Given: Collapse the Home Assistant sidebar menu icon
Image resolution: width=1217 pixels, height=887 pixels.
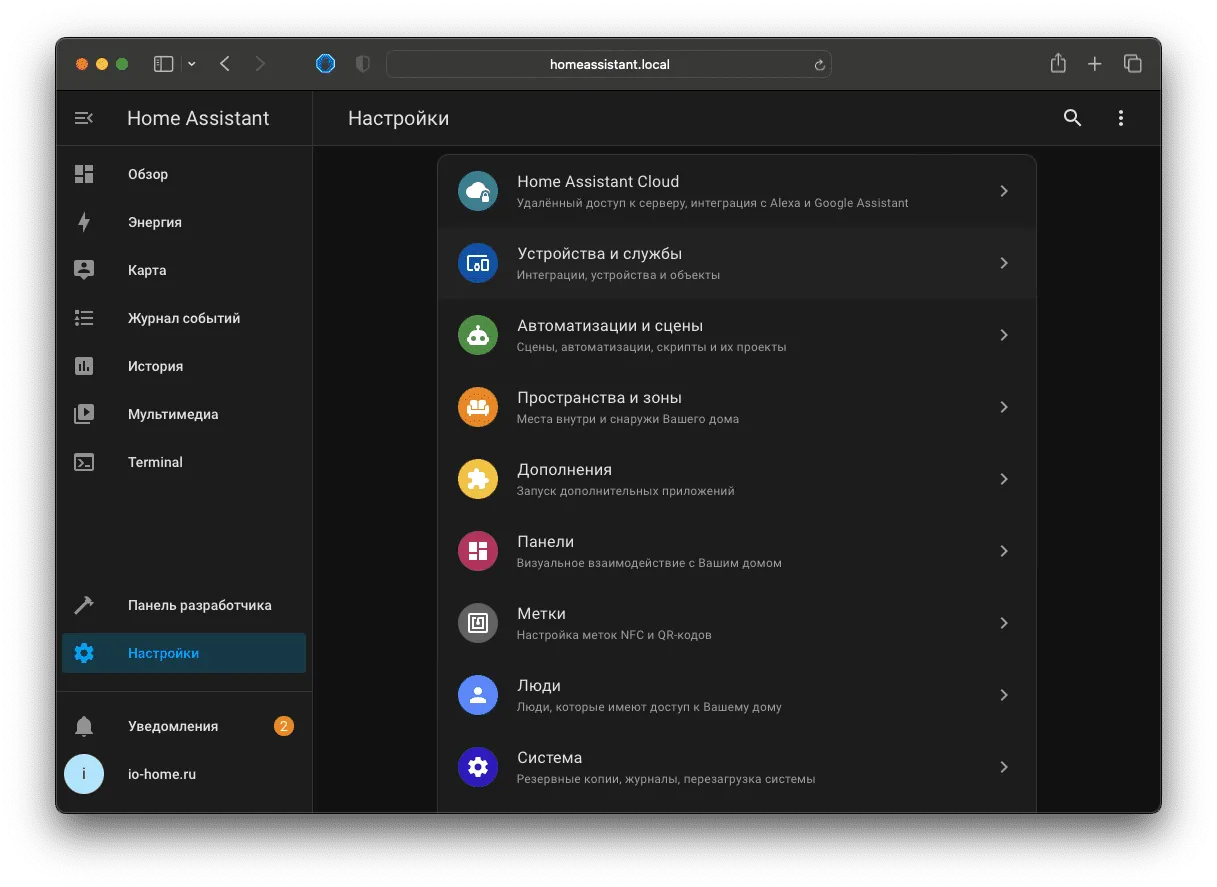Looking at the screenshot, I should (84, 118).
